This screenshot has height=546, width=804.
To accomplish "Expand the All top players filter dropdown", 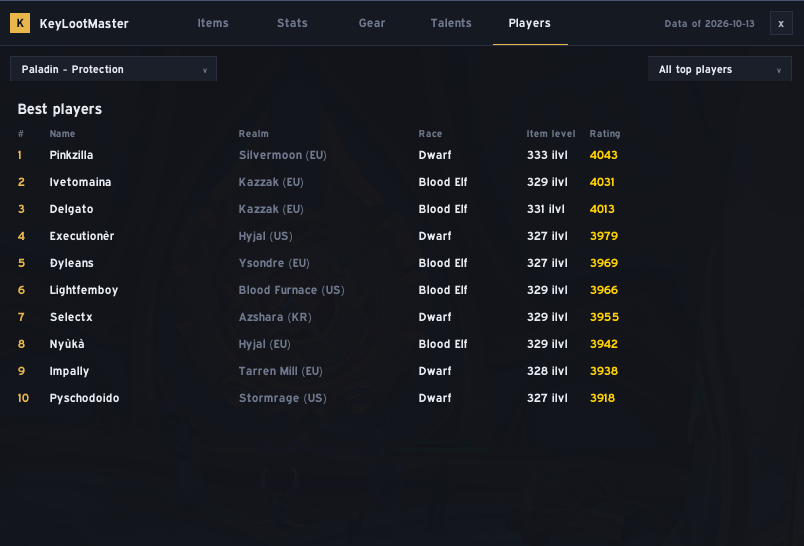I will coord(719,69).
